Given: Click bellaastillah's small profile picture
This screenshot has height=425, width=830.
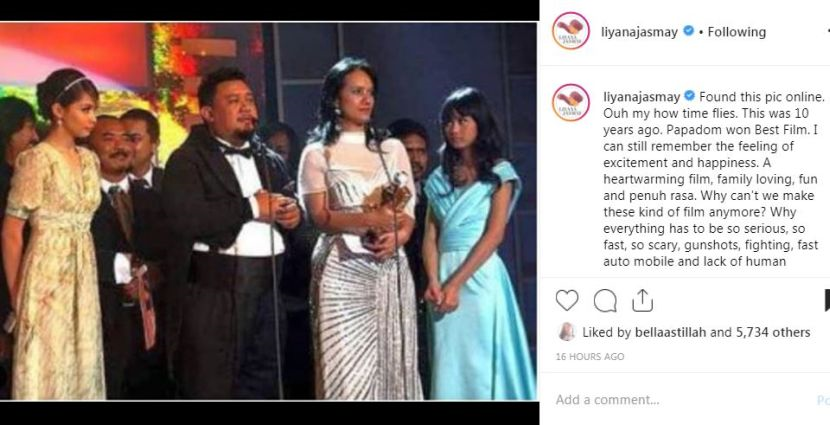Looking at the screenshot, I should [566, 332].
